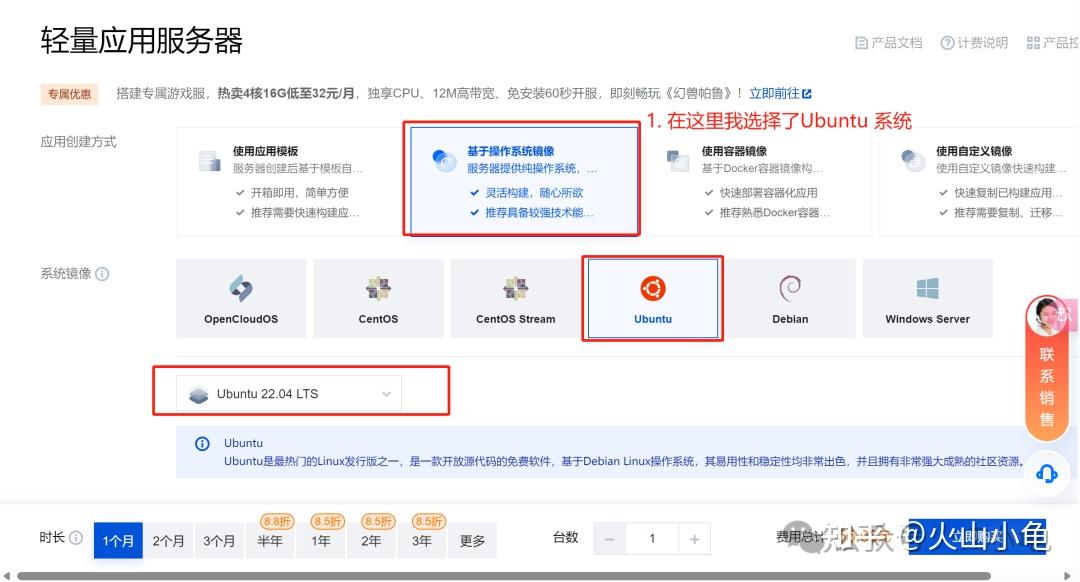Select the 使用应用模板 creation method card
Screen dimensions: 1080x582
click(x=288, y=182)
